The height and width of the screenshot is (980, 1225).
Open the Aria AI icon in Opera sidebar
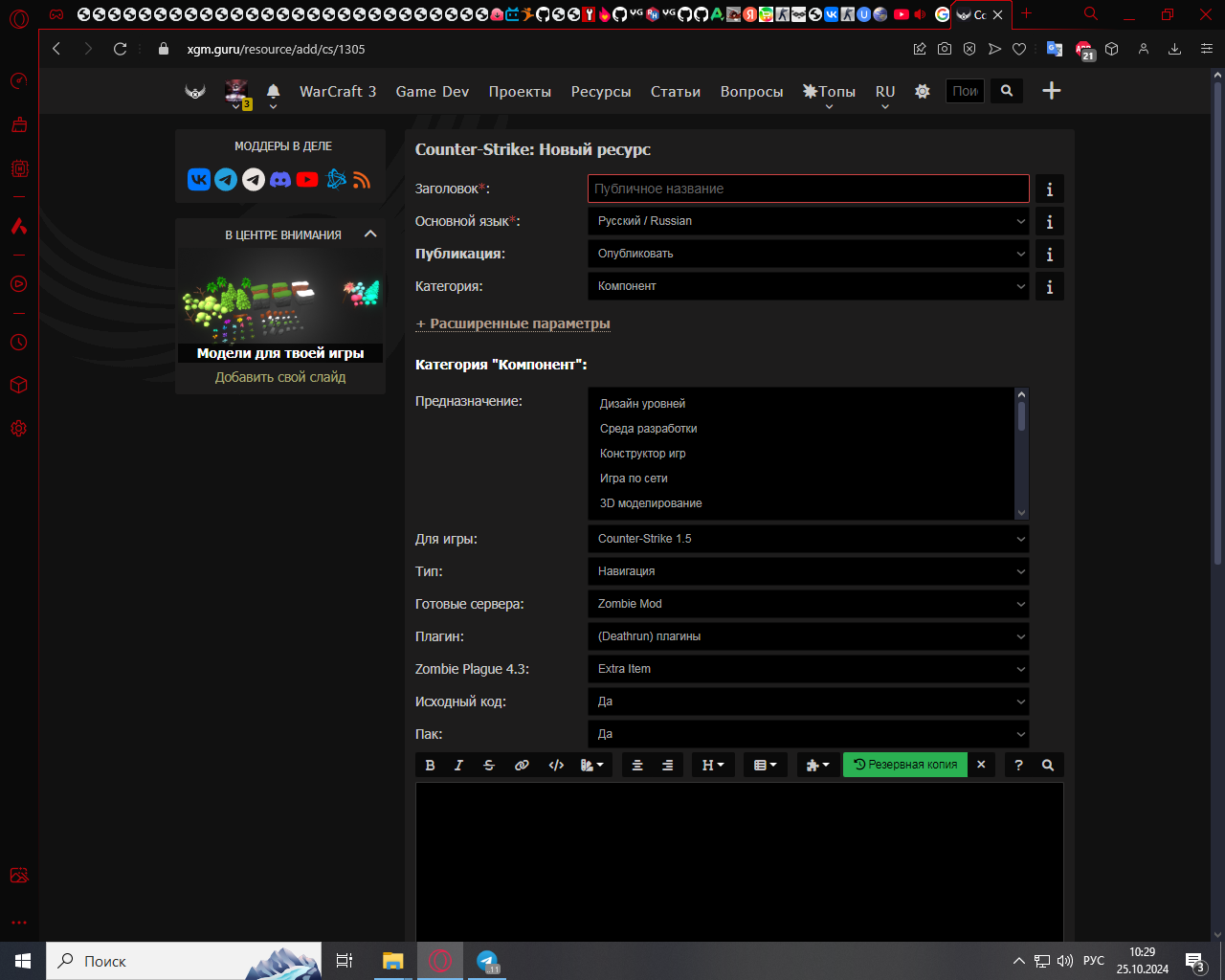pos(19,226)
